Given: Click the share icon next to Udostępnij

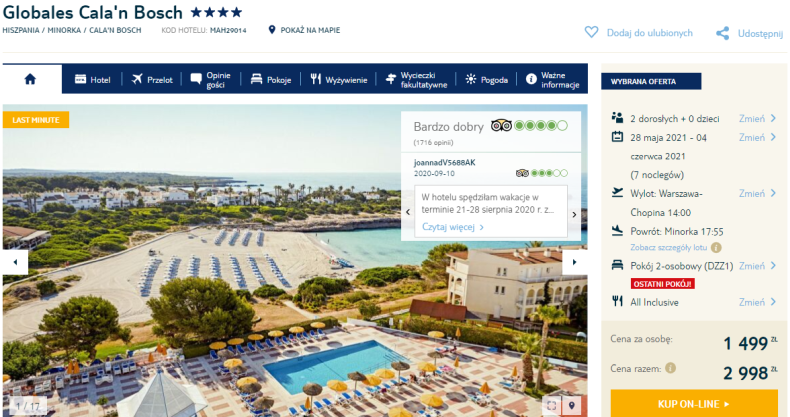Looking at the screenshot, I should [x=722, y=34].
